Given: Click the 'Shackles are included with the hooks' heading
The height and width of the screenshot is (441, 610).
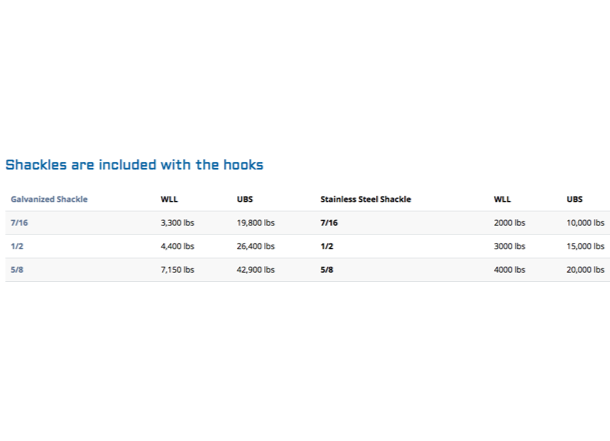Looking at the screenshot, I should point(134,165).
